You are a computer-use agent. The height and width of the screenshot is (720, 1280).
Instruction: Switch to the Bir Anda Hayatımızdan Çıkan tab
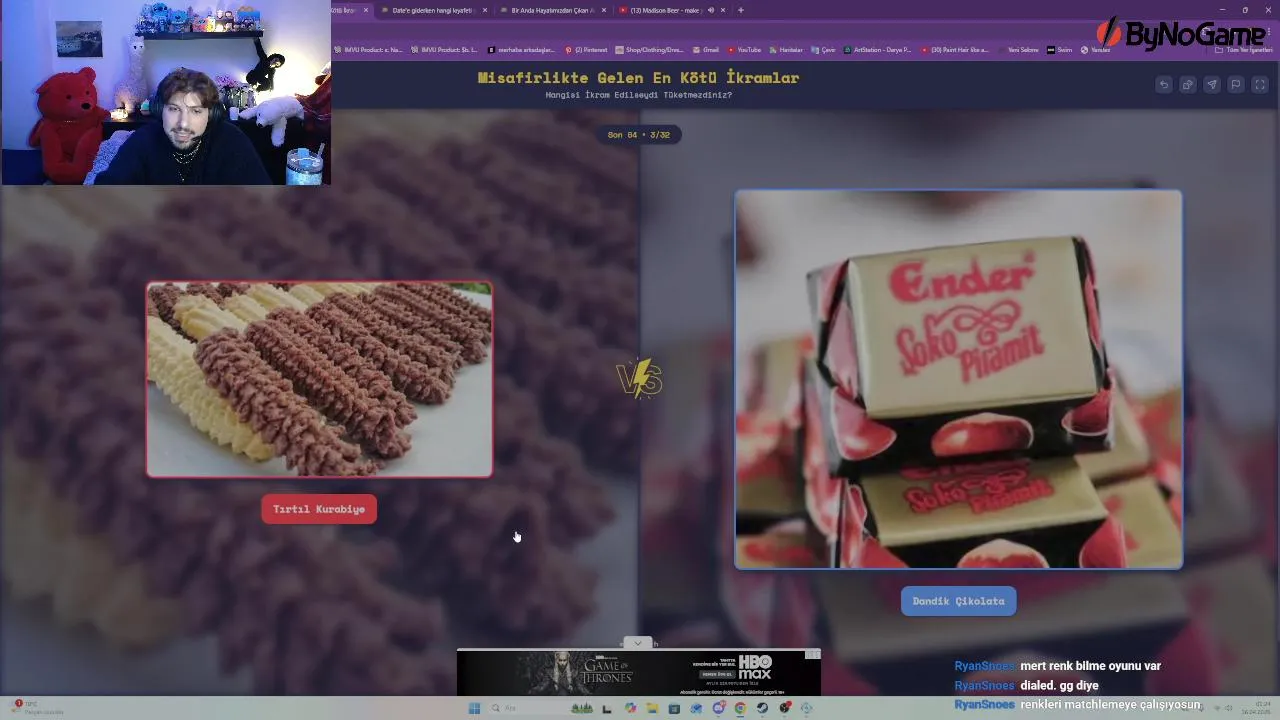tap(552, 10)
